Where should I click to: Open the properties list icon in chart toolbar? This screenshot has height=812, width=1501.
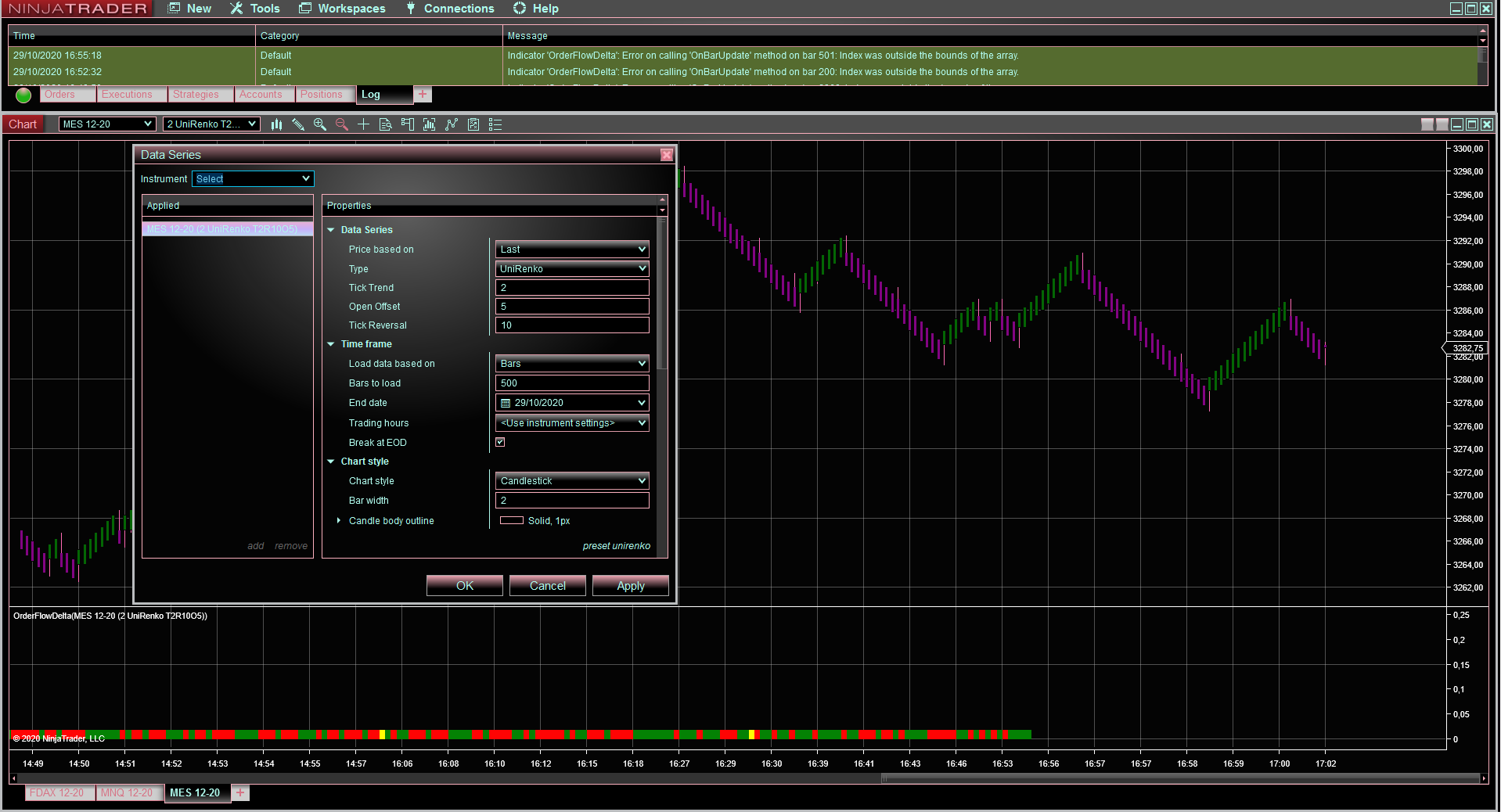(495, 124)
